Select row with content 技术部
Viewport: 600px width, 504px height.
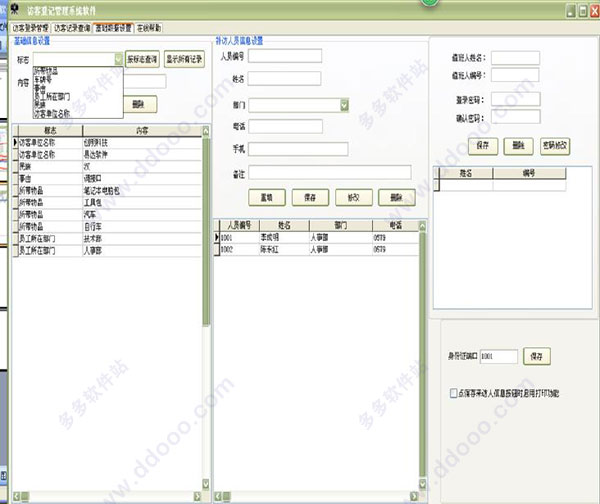click(x=108, y=239)
